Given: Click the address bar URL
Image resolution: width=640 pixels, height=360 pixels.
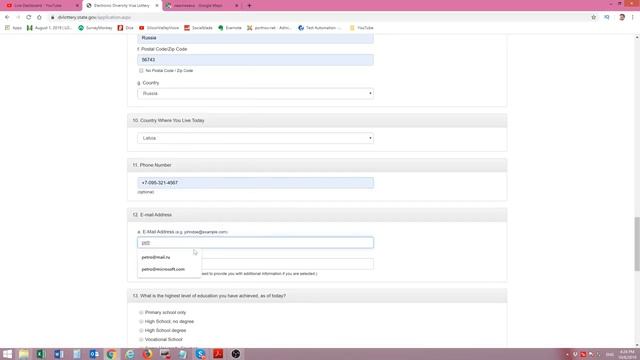Looking at the screenshot, I should pos(94,18).
